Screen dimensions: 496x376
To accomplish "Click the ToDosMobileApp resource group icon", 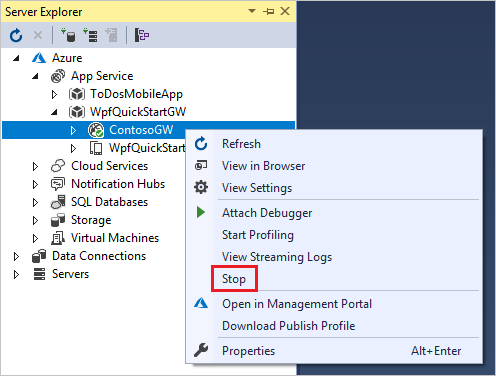I will coord(77,94).
